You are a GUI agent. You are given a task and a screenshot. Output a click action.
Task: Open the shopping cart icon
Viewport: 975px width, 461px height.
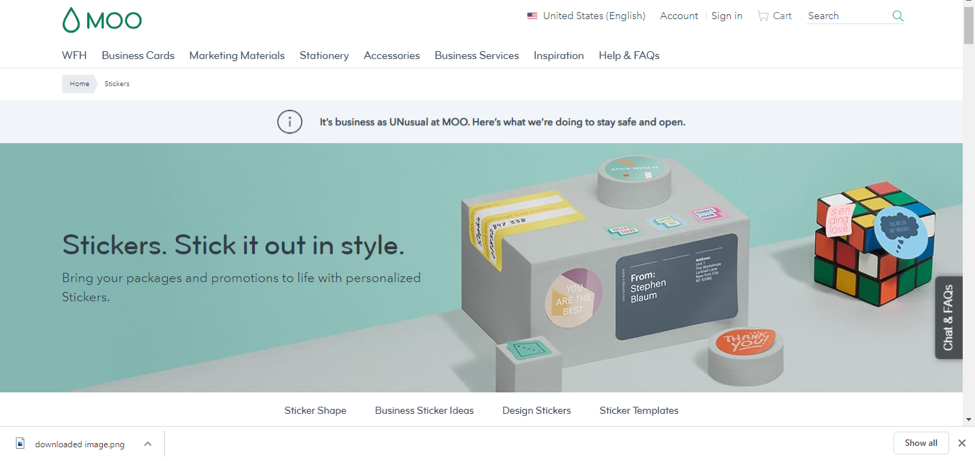point(762,16)
